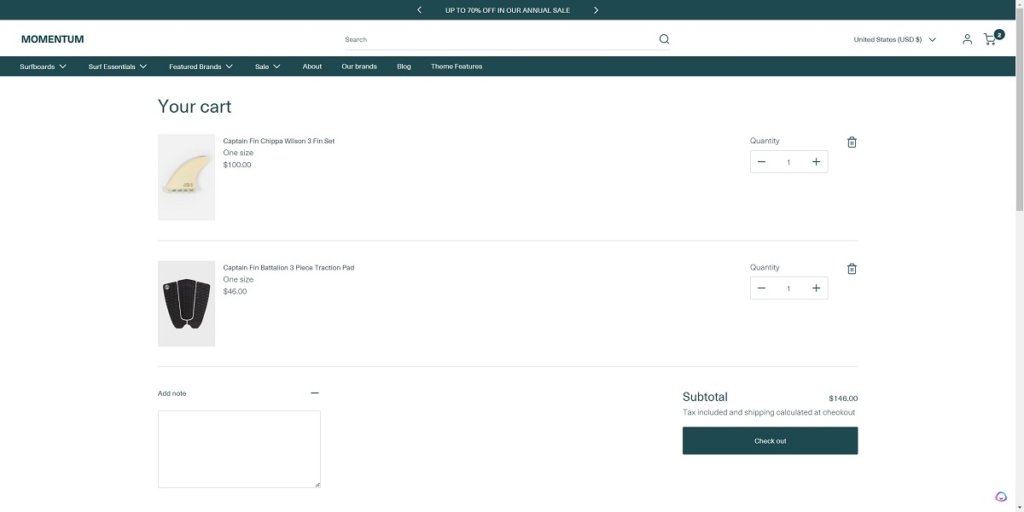
Task: Open the Blog menu item
Action: click(404, 67)
